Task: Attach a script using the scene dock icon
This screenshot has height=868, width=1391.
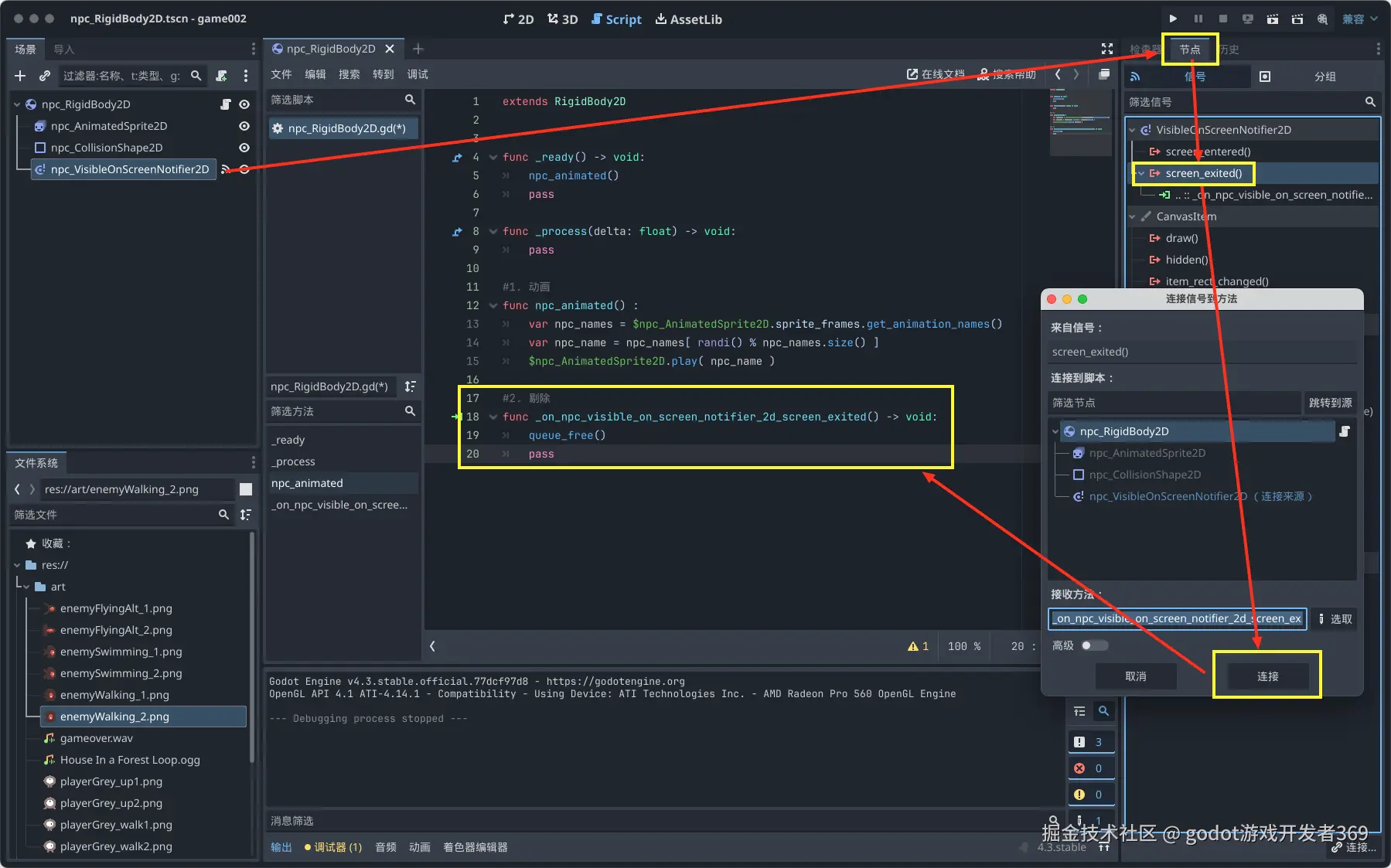Action: tap(222, 76)
